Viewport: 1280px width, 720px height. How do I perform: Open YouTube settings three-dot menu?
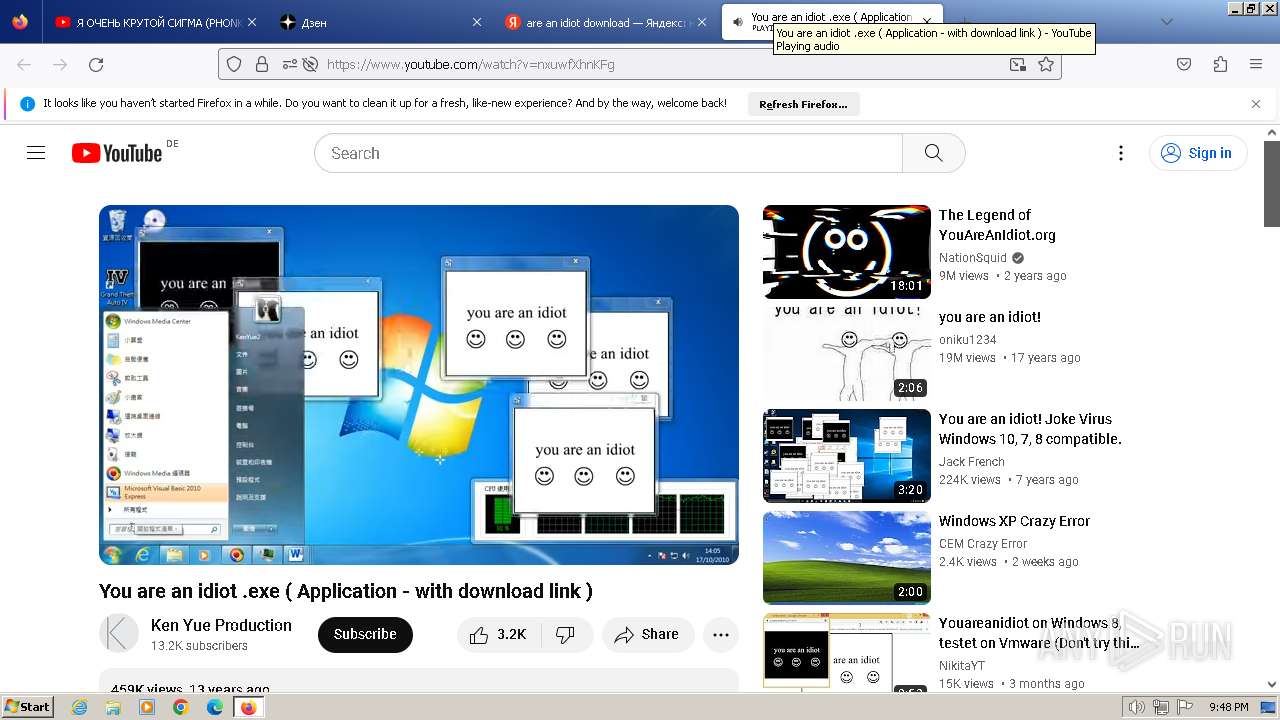click(1121, 153)
